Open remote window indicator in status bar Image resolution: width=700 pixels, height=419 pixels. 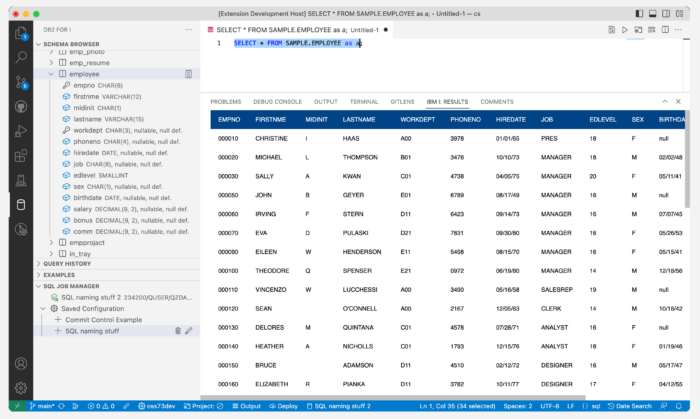pos(17,406)
